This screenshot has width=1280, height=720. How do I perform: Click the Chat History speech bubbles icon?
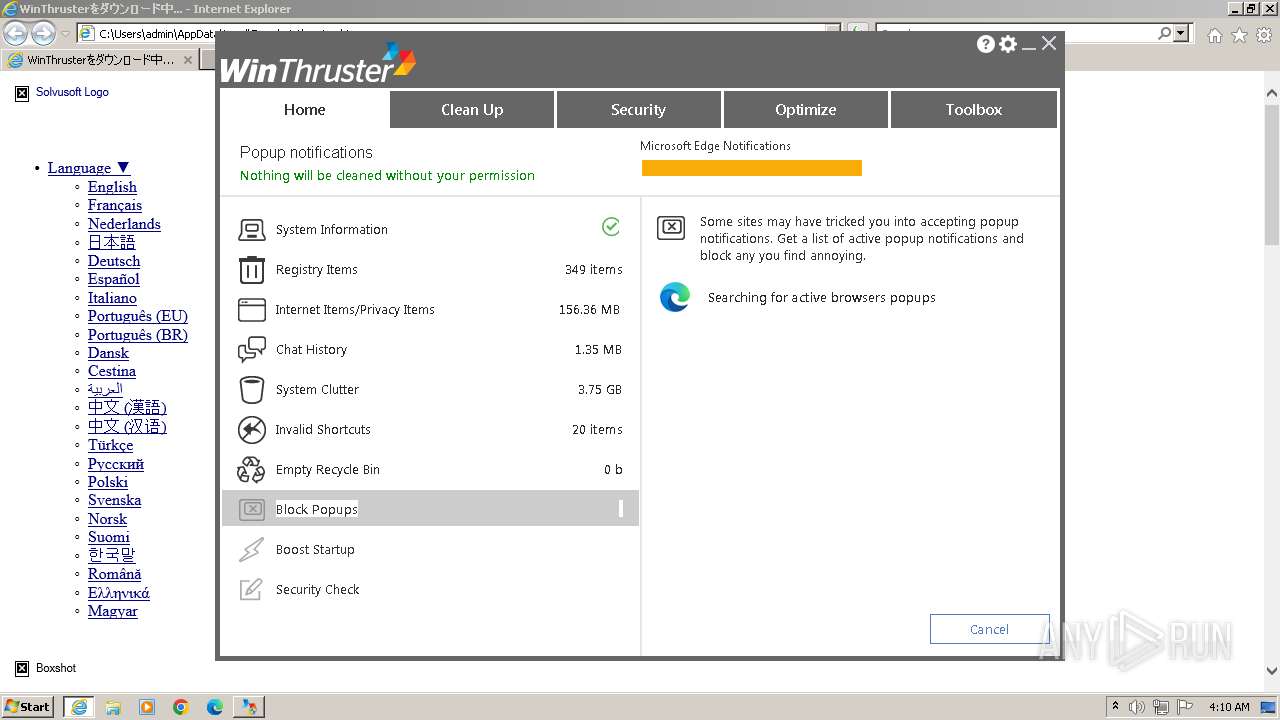coord(251,350)
